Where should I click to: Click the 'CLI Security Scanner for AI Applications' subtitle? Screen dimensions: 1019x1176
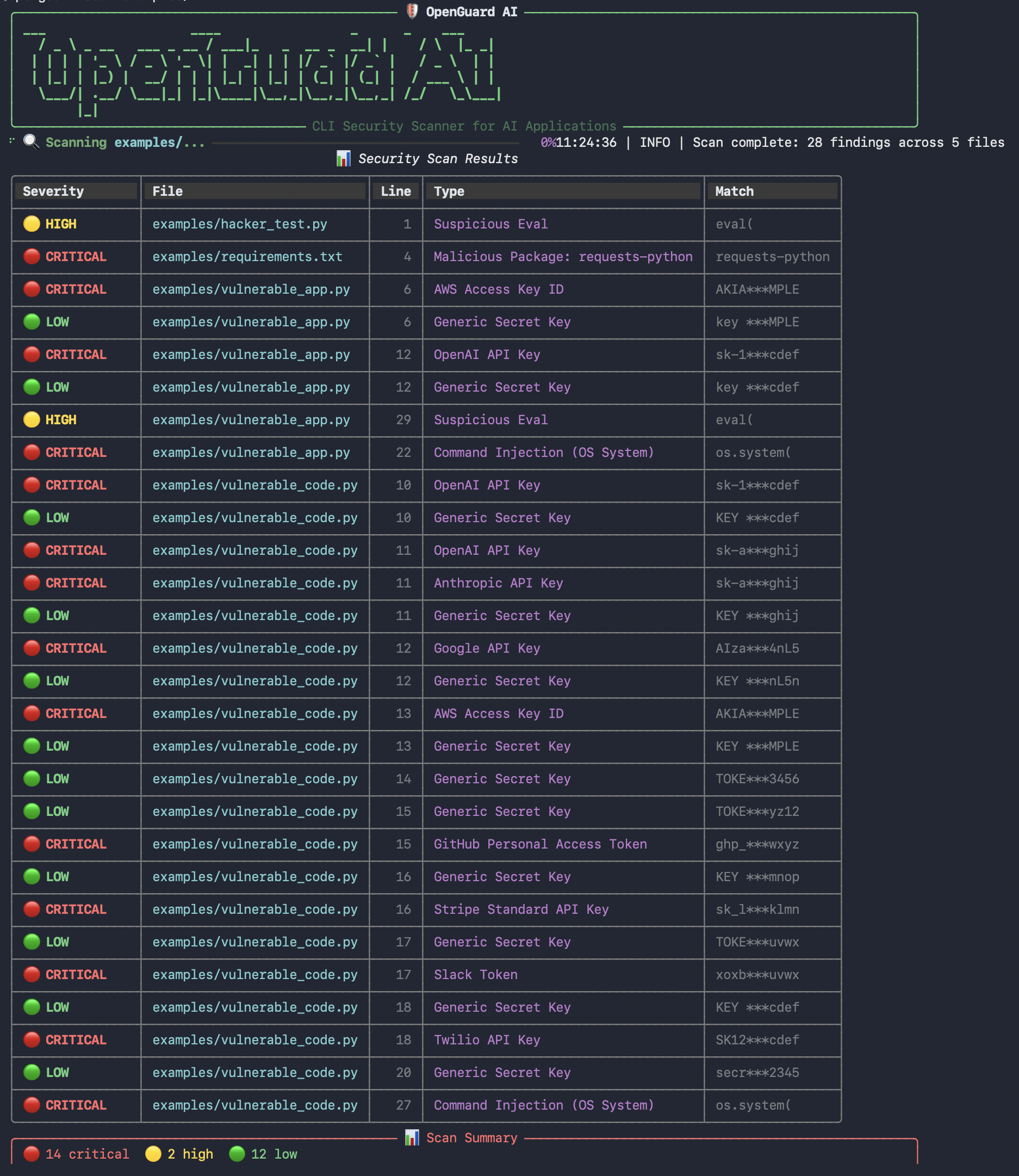click(x=464, y=126)
